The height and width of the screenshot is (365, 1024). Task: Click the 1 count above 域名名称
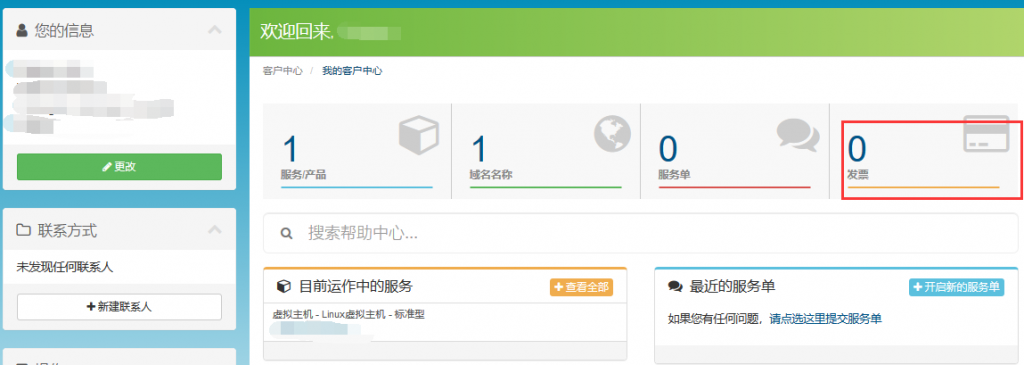click(479, 149)
